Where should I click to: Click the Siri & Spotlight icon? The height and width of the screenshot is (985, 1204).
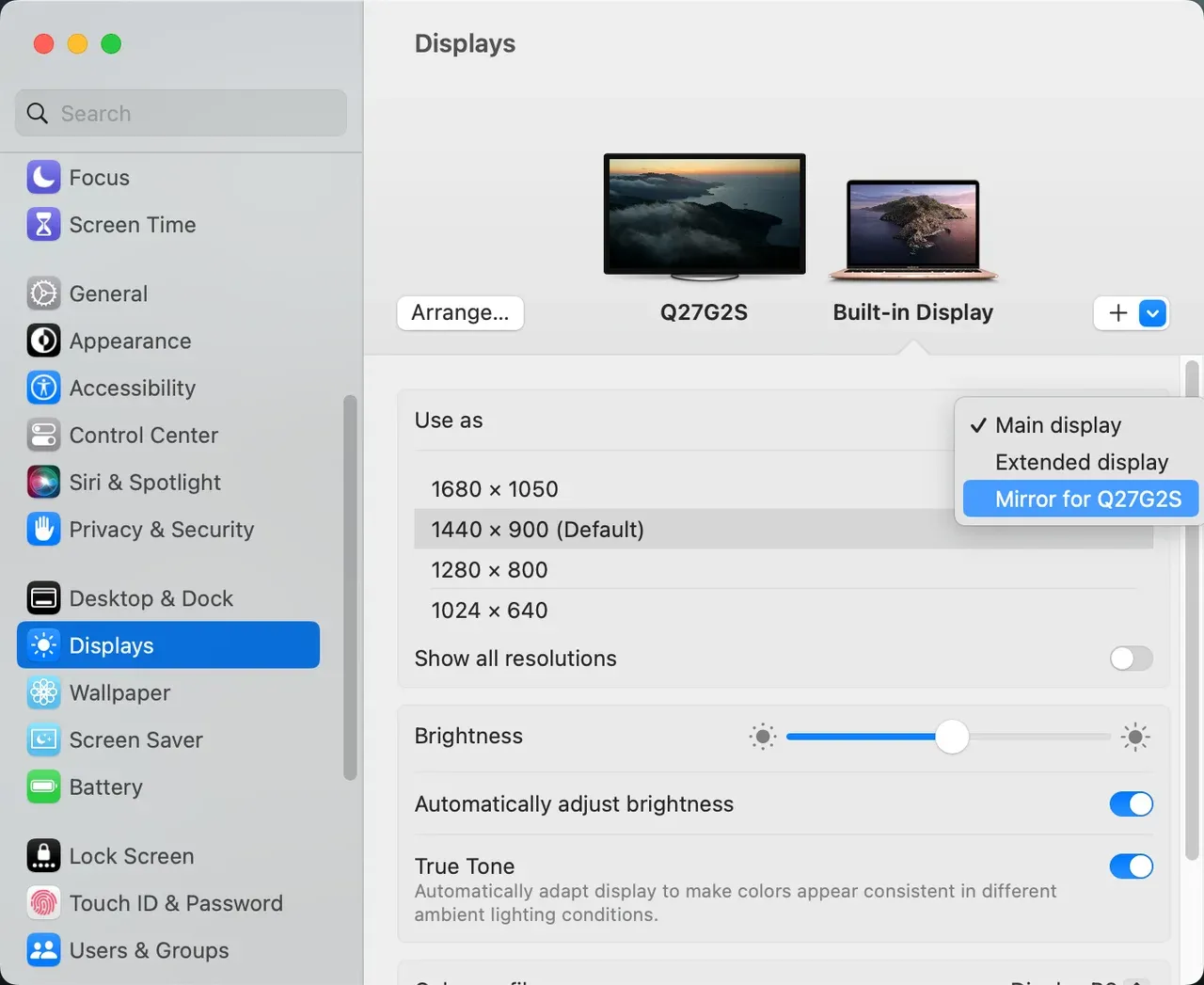pyautogui.click(x=43, y=482)
